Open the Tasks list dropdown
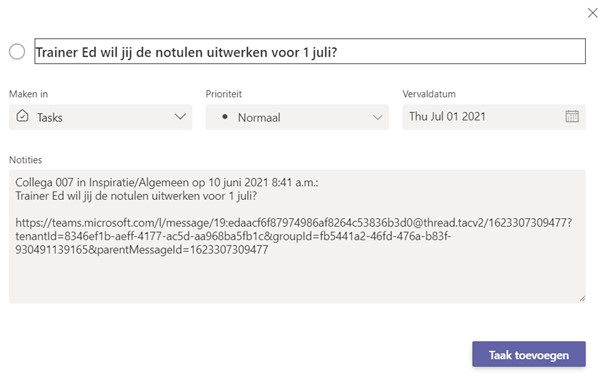The image size is (605, 379). [x=100, y=117]
